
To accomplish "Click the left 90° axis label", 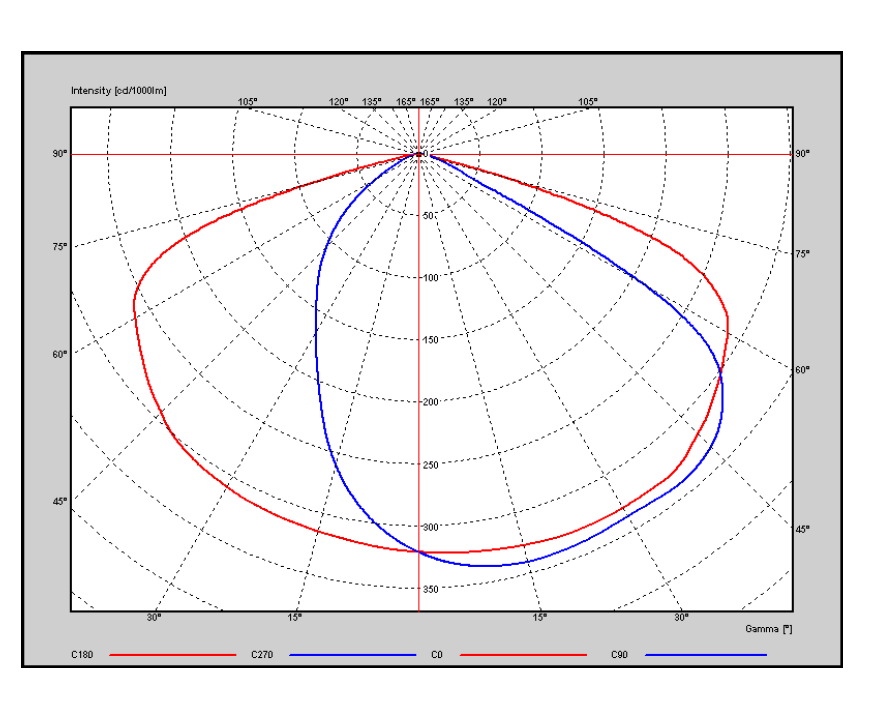I will [60, 153].
